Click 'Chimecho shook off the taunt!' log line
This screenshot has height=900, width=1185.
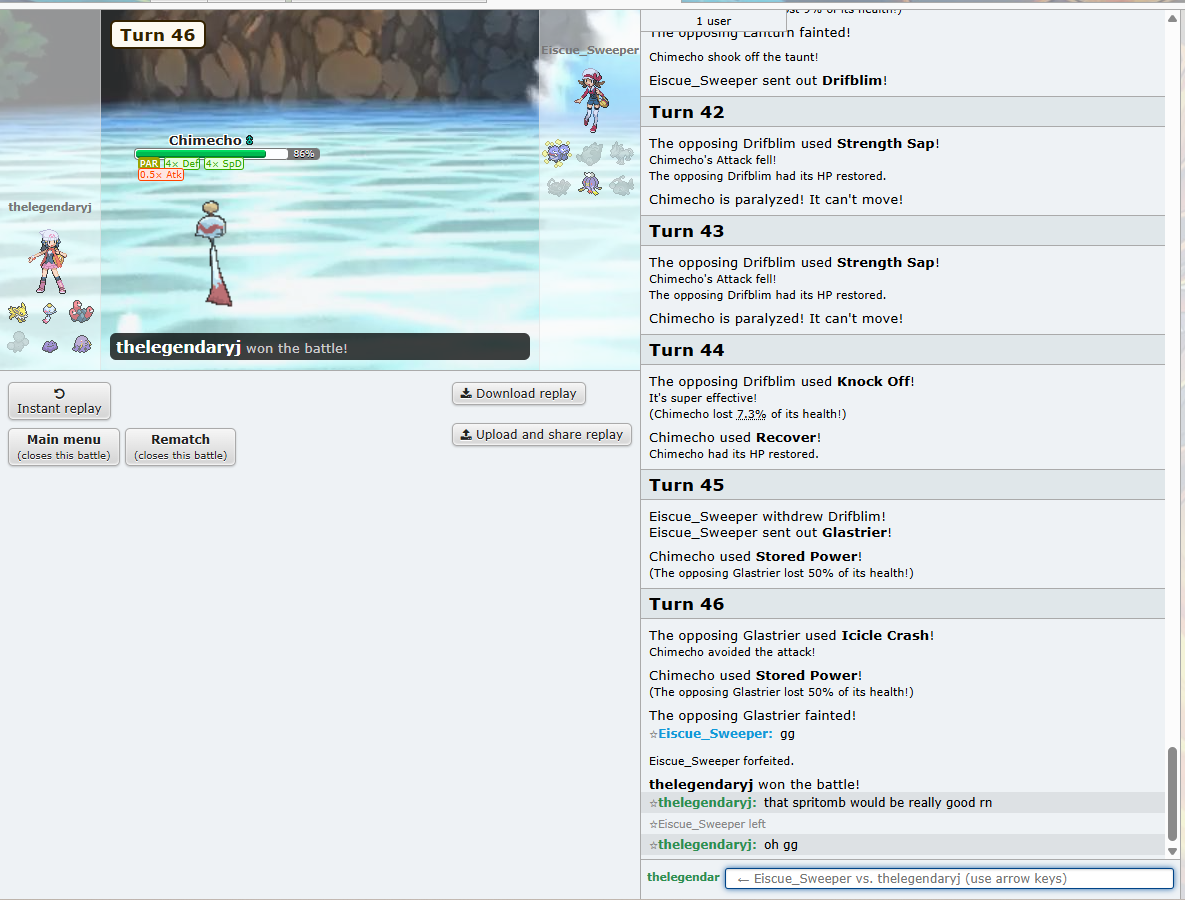coord(733,57)
